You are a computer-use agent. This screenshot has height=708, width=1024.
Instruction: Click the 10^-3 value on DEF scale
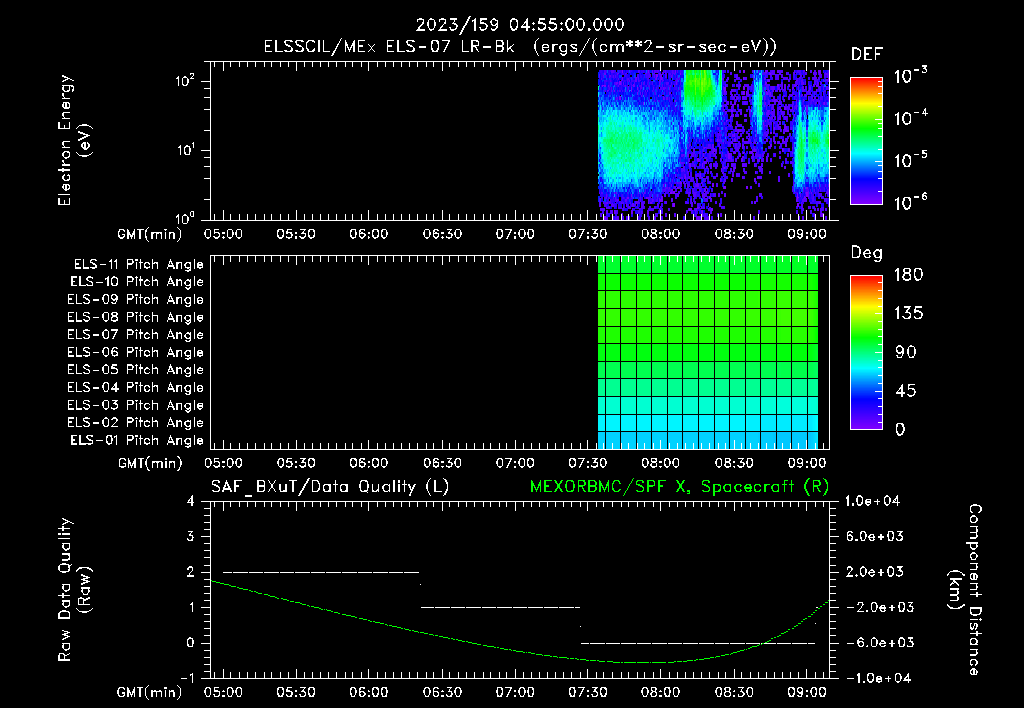coord(910,75)
